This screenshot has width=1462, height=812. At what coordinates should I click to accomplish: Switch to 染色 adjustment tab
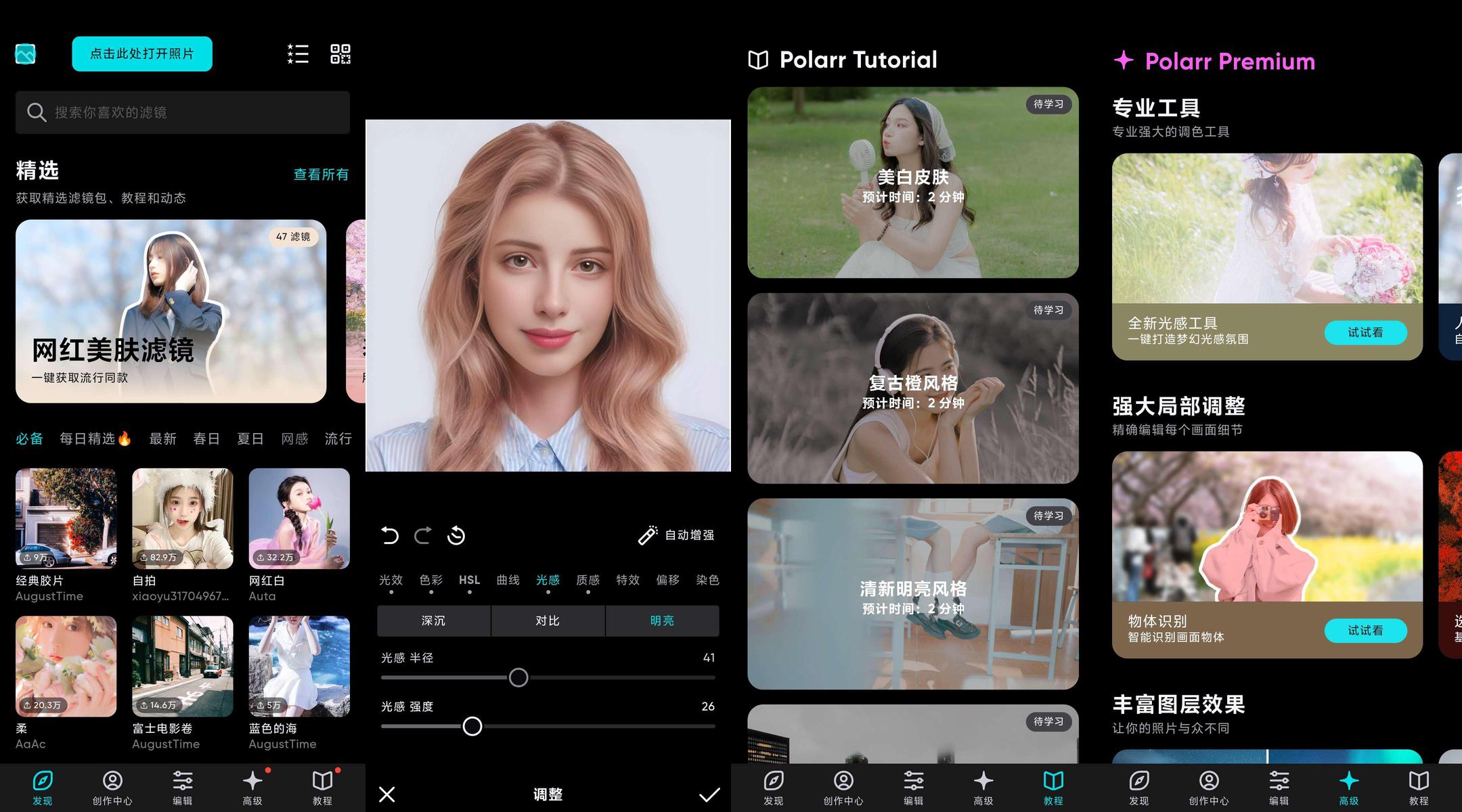click(707, 580)
